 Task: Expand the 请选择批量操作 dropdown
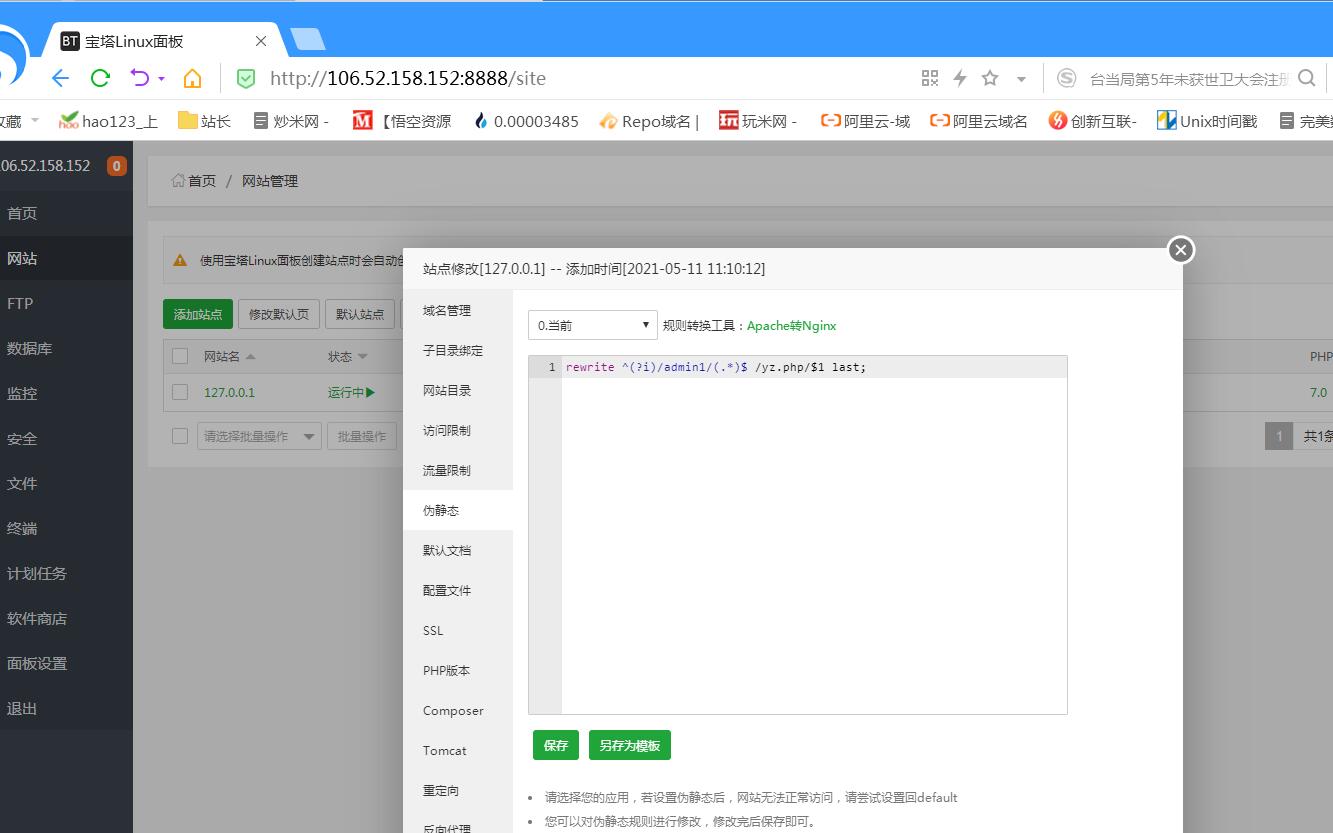(x=259, y=436)
